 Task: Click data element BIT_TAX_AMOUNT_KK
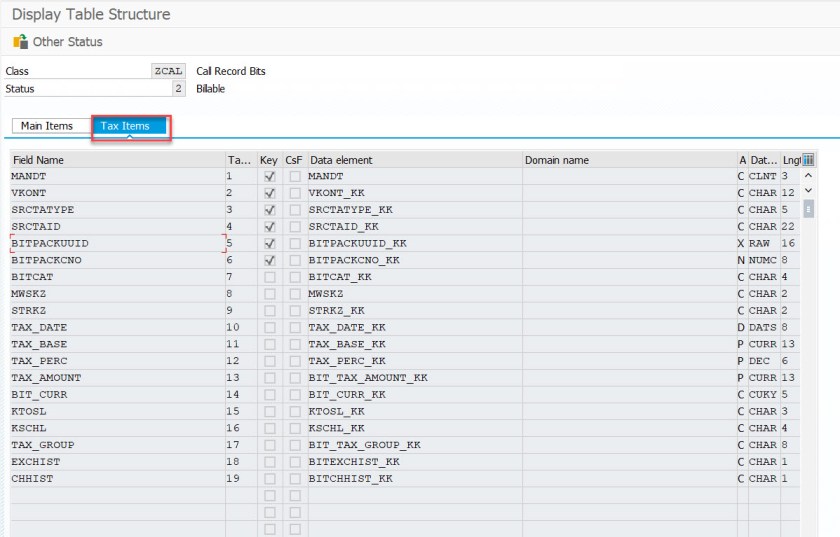[x=415, y=378]
